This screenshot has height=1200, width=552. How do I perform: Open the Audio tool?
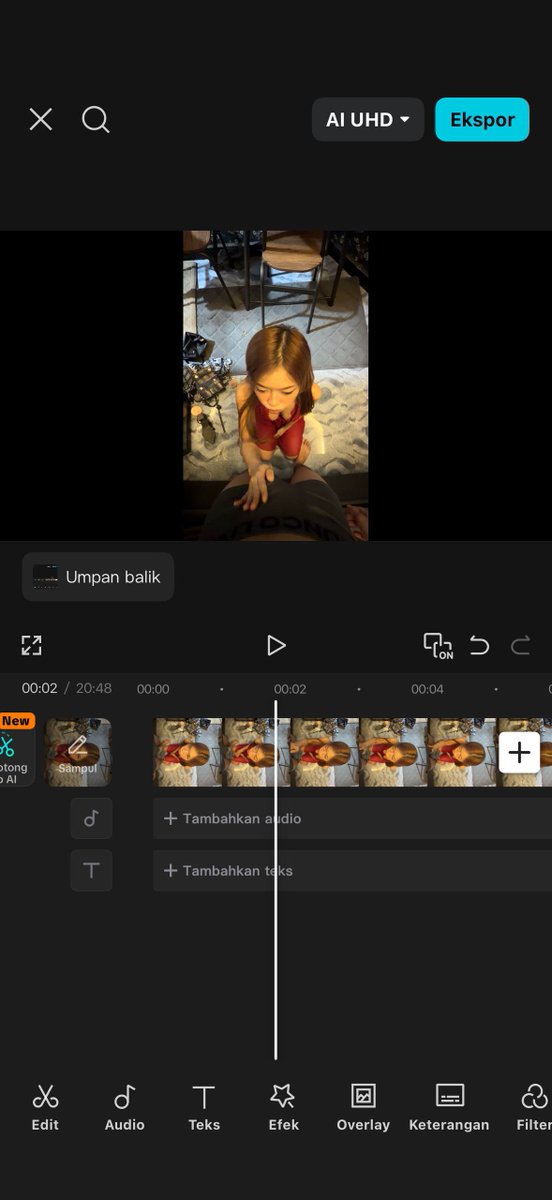point(124,1108)
